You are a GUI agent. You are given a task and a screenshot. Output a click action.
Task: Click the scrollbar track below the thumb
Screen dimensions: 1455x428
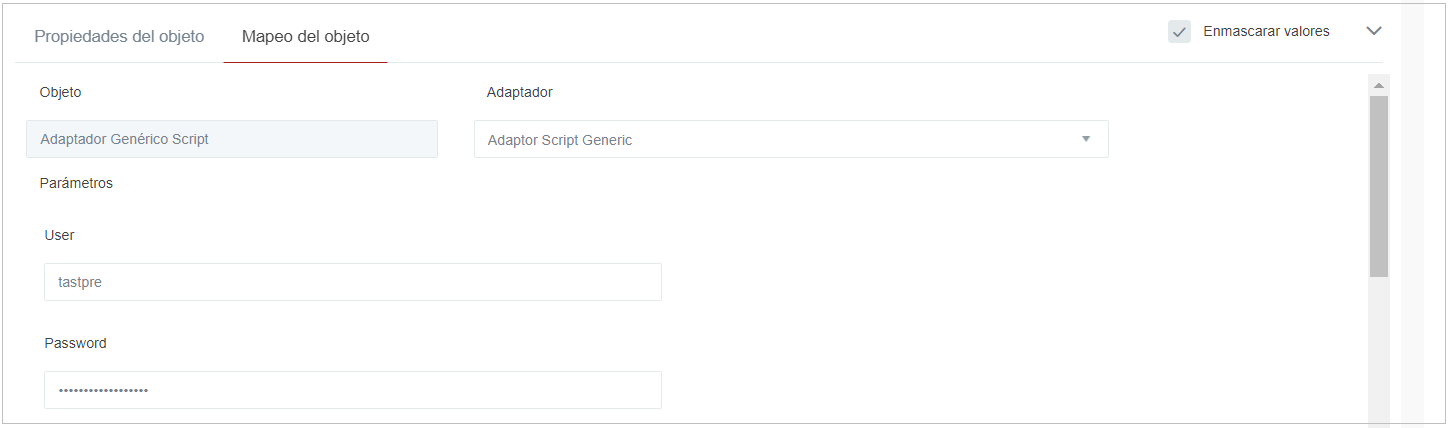click(1379, 350)
